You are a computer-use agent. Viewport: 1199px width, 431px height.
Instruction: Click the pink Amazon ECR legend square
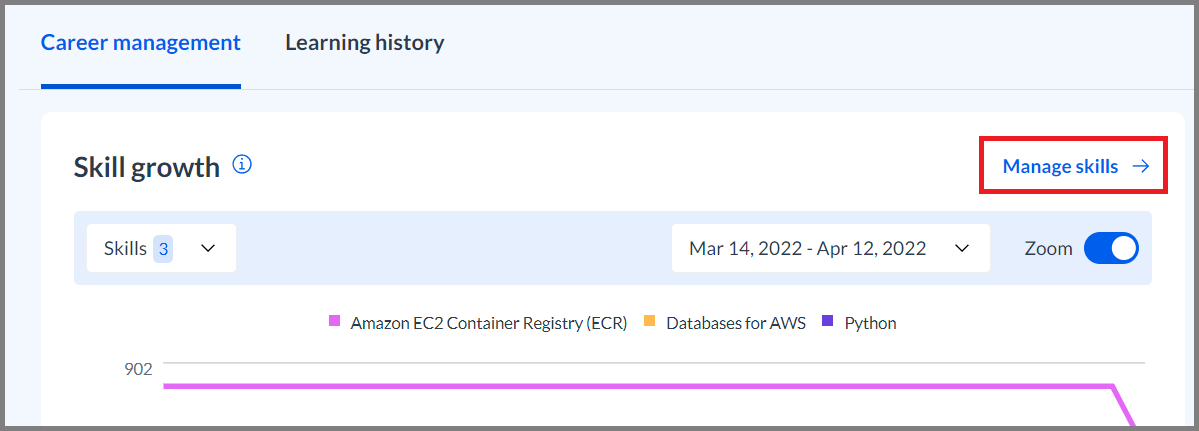click(x=335, y=322)
